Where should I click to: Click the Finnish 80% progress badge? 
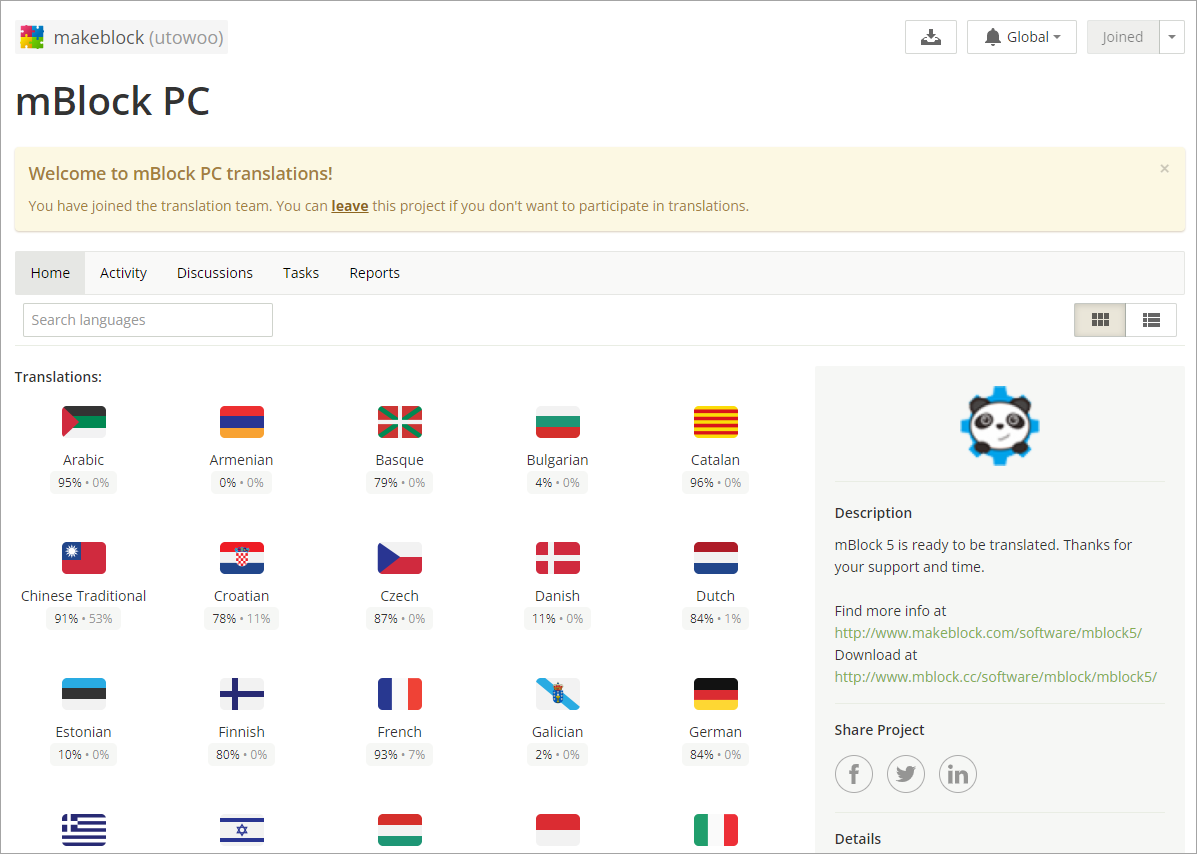[242, 755]
